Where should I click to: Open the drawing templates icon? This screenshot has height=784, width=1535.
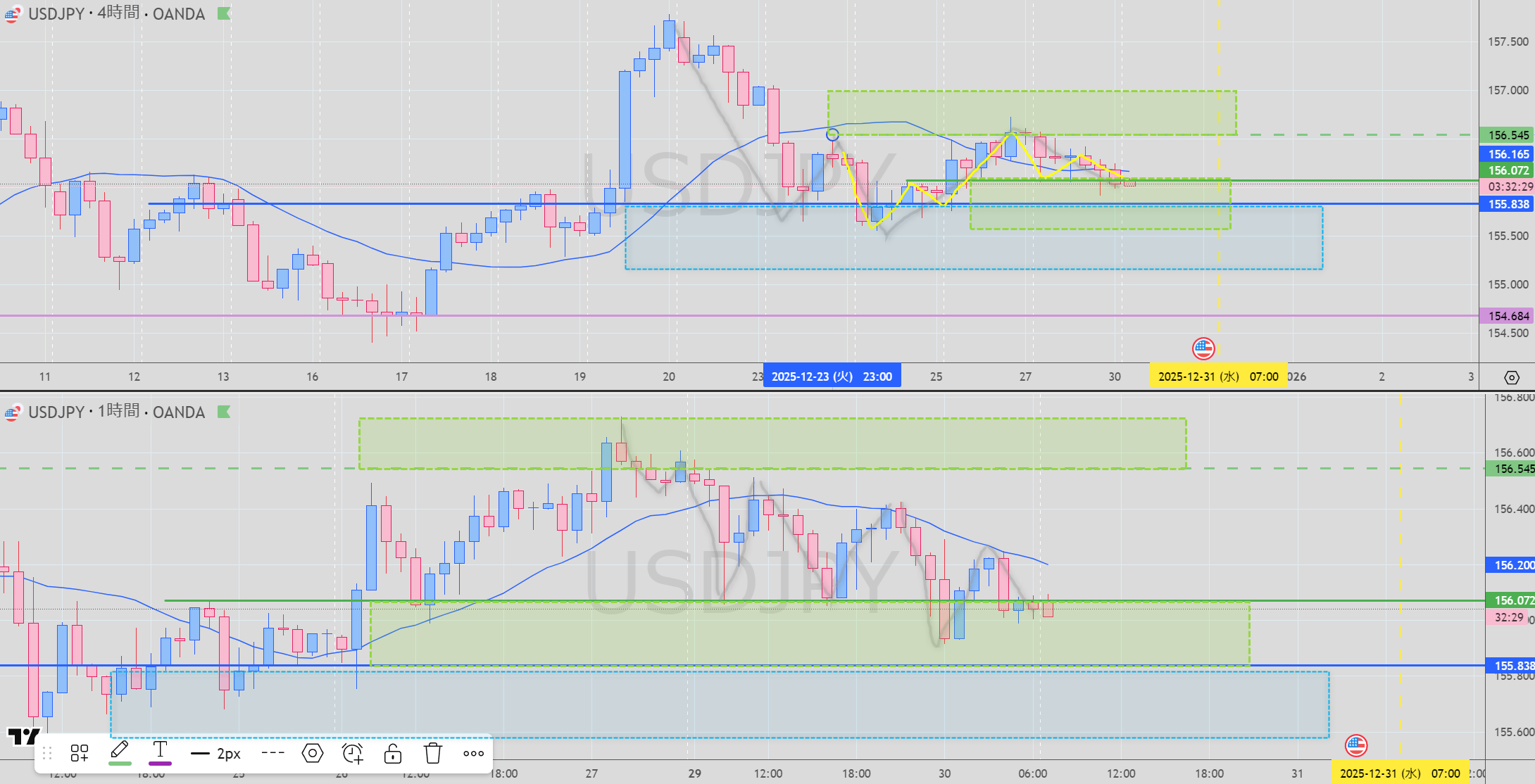(x=80, y=753)
